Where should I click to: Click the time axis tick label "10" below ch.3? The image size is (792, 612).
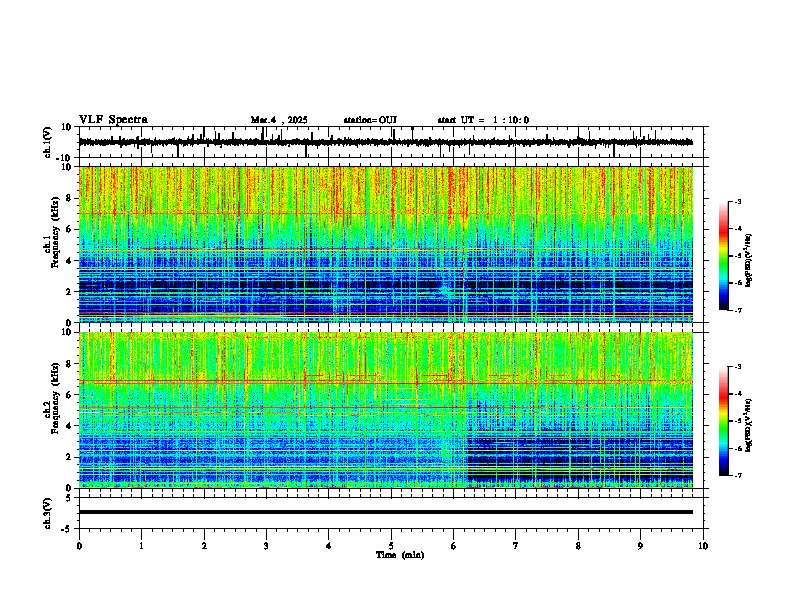pyautogui.click(x=703, y=546)
